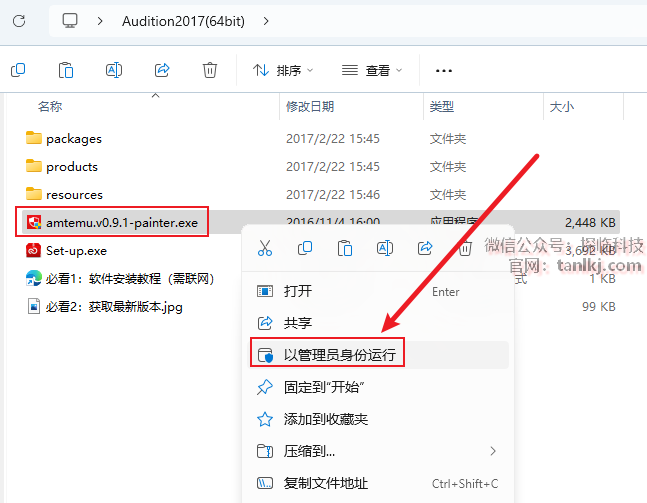Sort by 类型 column header
Screen dimensions: 647x503
point(442,107)
